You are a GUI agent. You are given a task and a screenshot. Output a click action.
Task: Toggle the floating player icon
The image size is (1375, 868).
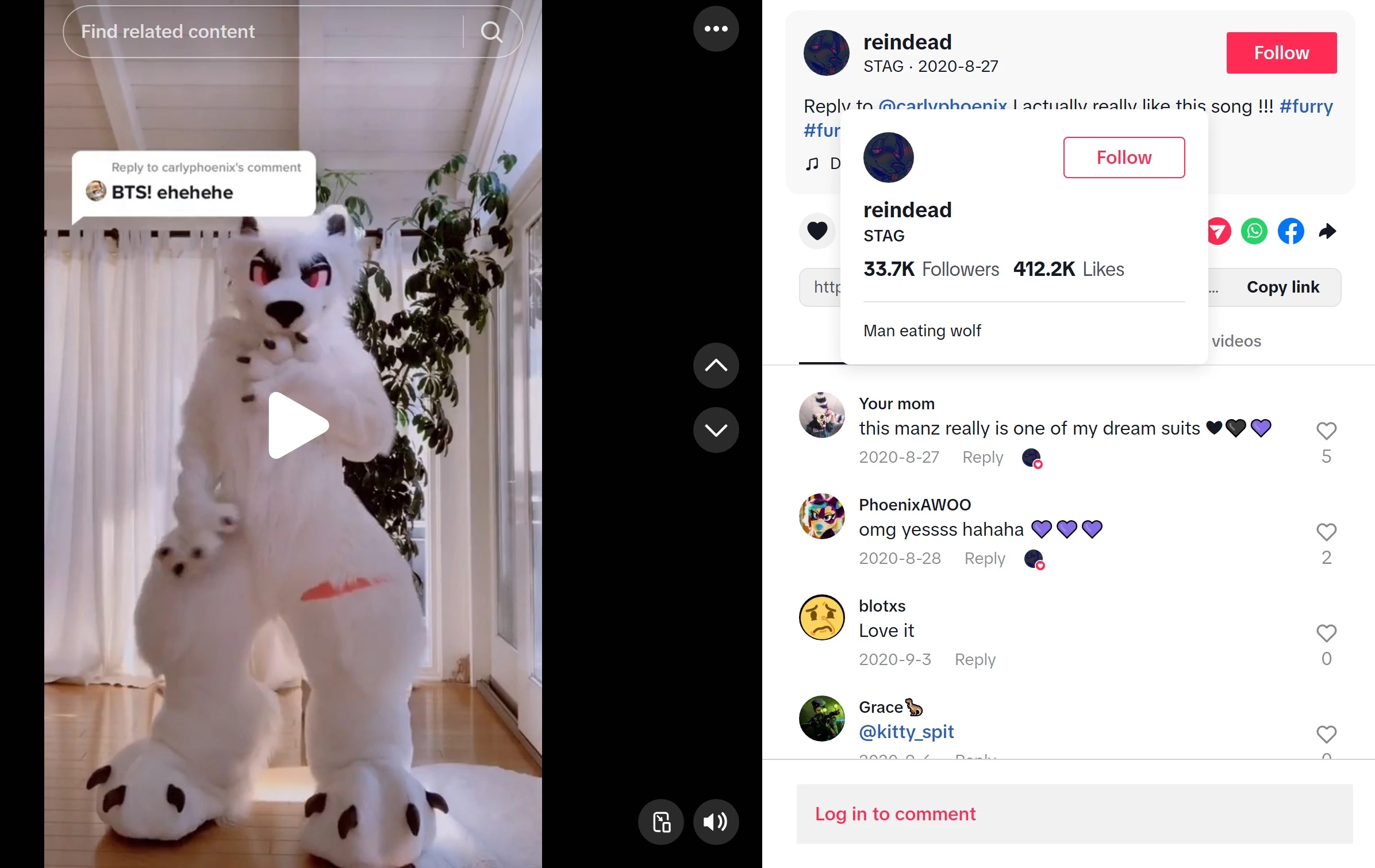coord(661,822)
